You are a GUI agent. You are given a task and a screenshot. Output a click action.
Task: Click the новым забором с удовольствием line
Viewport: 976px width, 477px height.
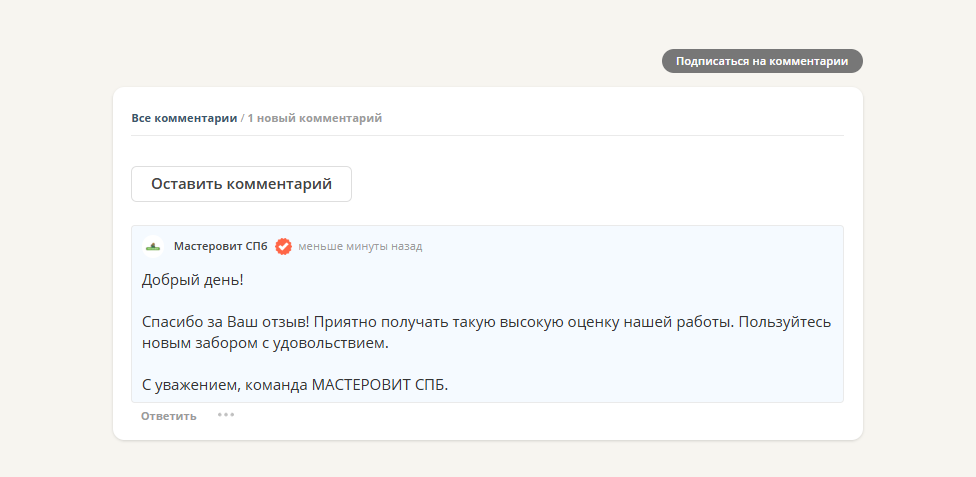[264, 343]
